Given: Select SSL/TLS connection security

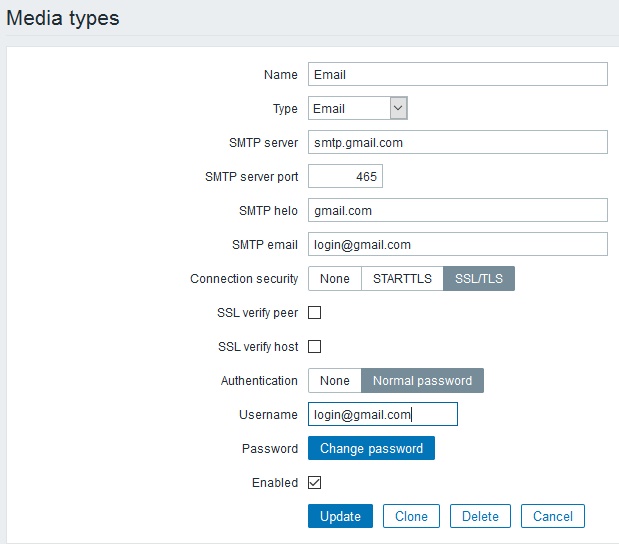Looking at the screenshot, I should click(479, 278).
